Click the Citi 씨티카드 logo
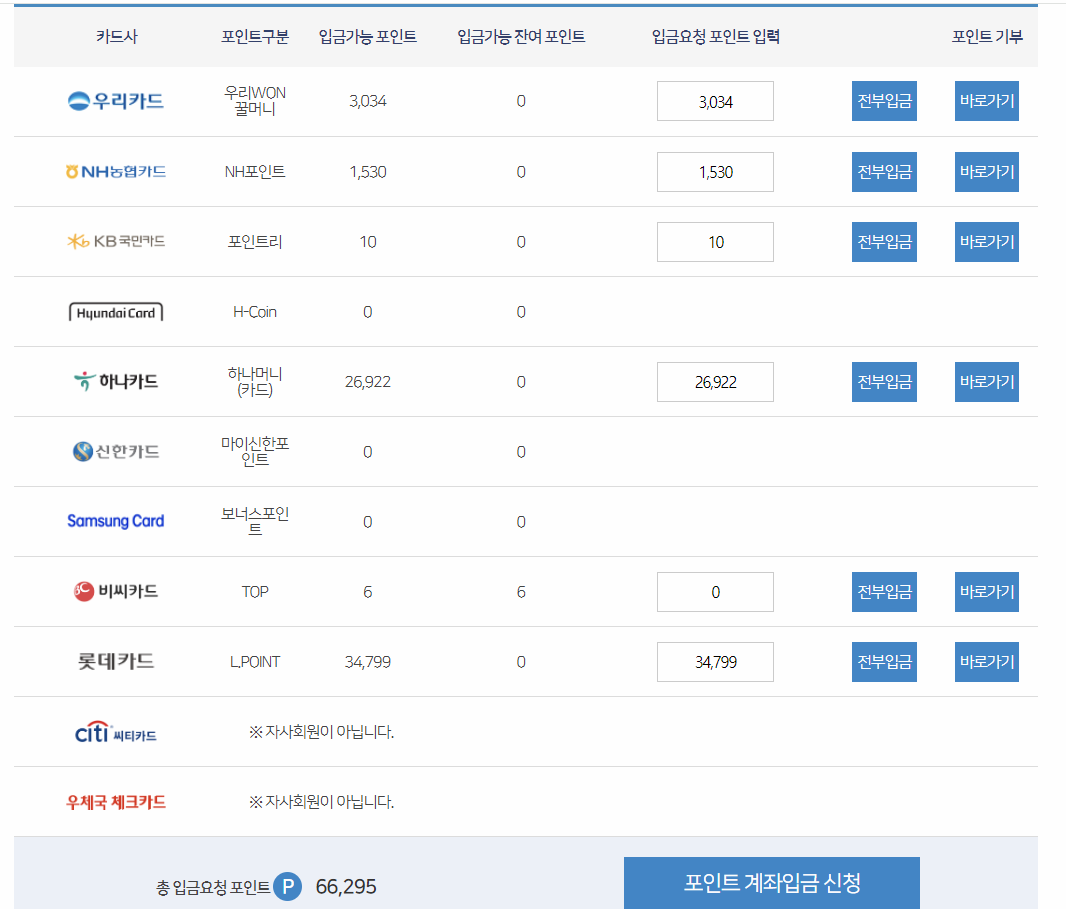Viewport: 1066px width, 909px height. [114, 731]
